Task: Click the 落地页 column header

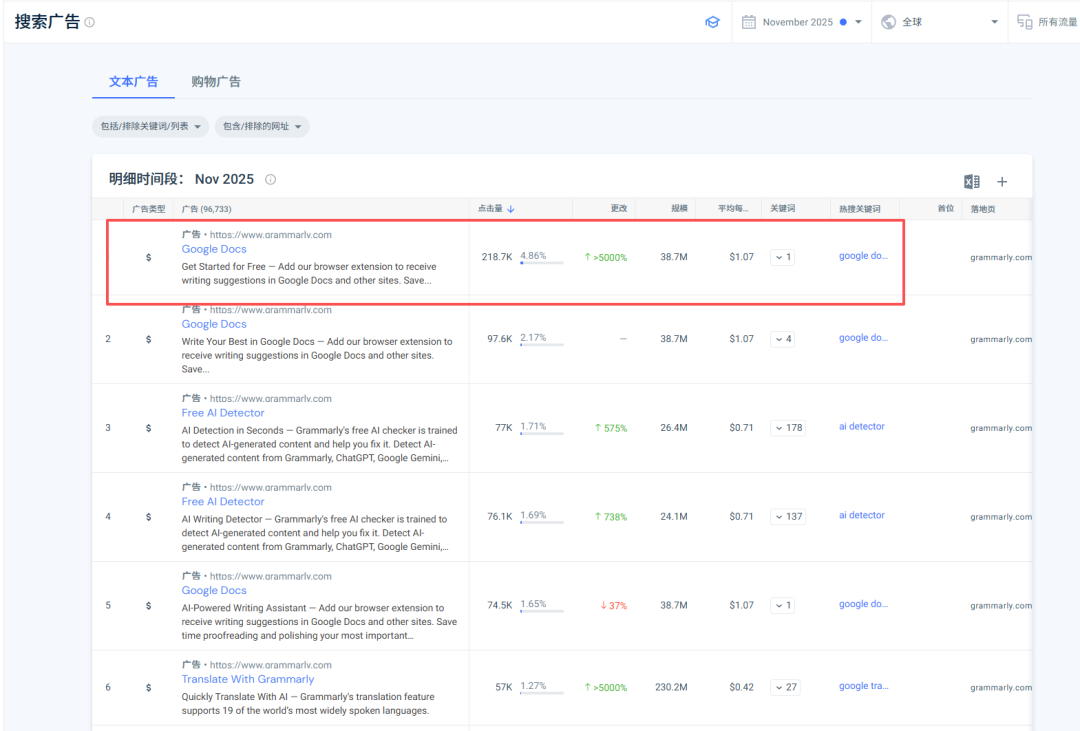Action: point(983,209)
